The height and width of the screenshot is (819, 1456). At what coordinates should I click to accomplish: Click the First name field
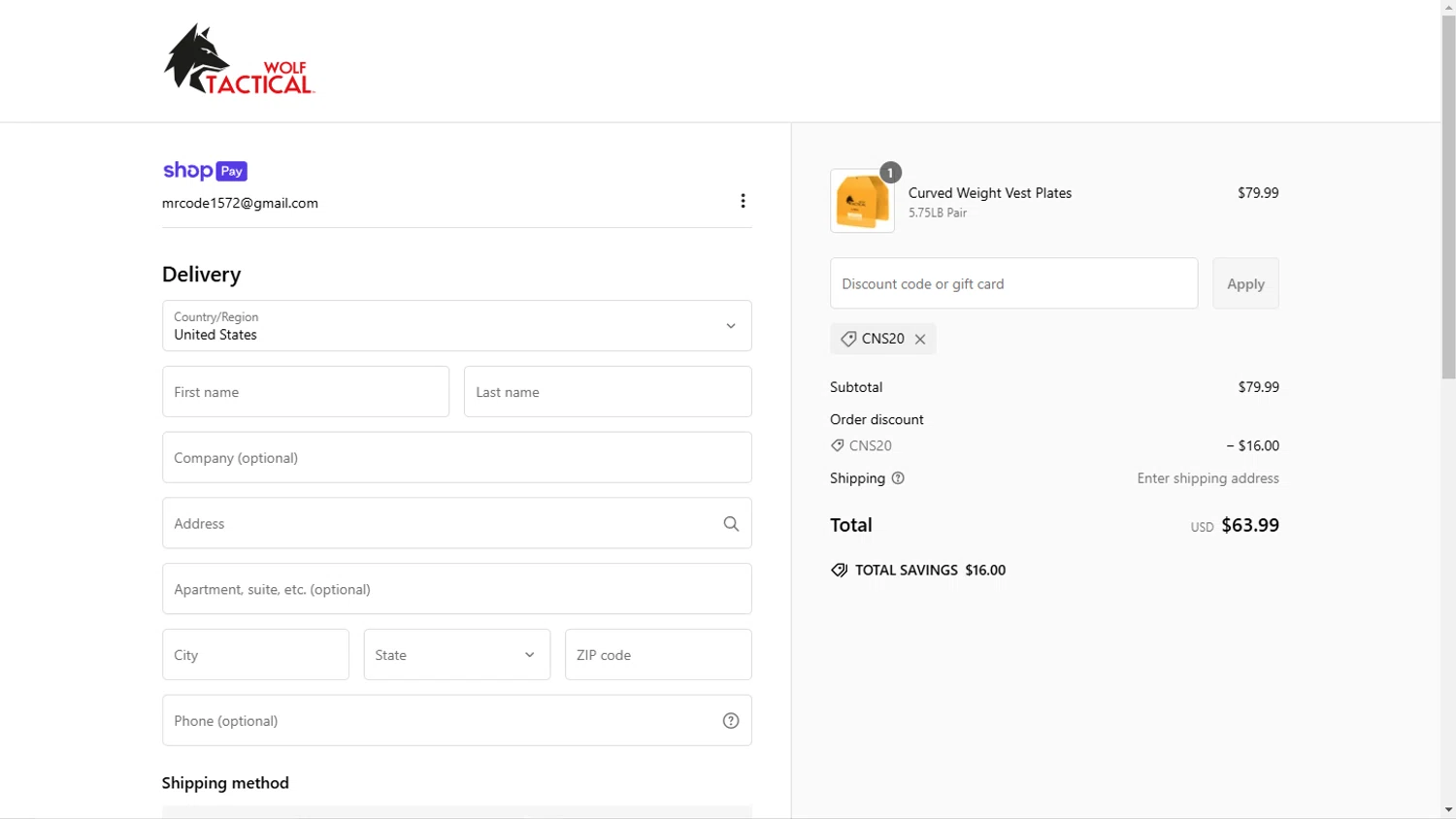point(306,392)
